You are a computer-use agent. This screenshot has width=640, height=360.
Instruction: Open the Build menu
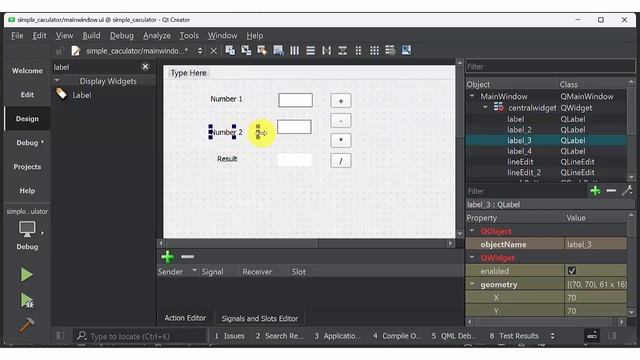tap(91, 36)
